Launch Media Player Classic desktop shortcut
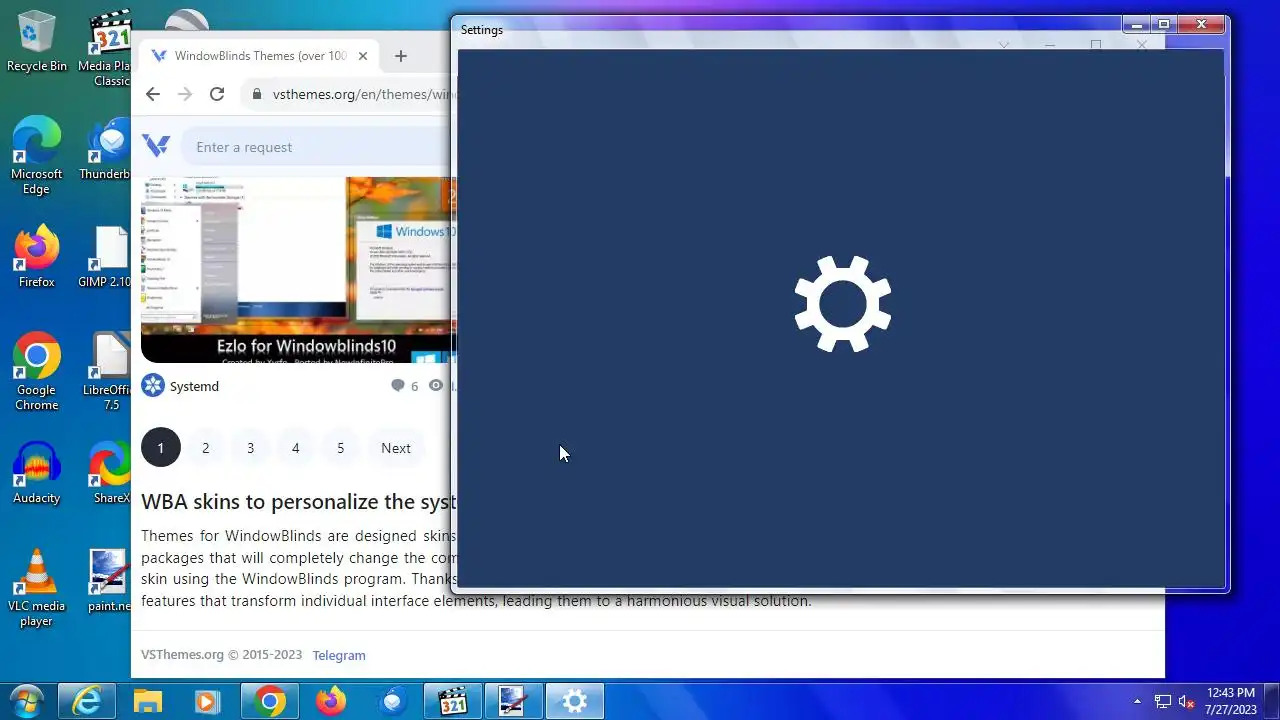This screenshot has height=720, width=1280. pos(108,47)
